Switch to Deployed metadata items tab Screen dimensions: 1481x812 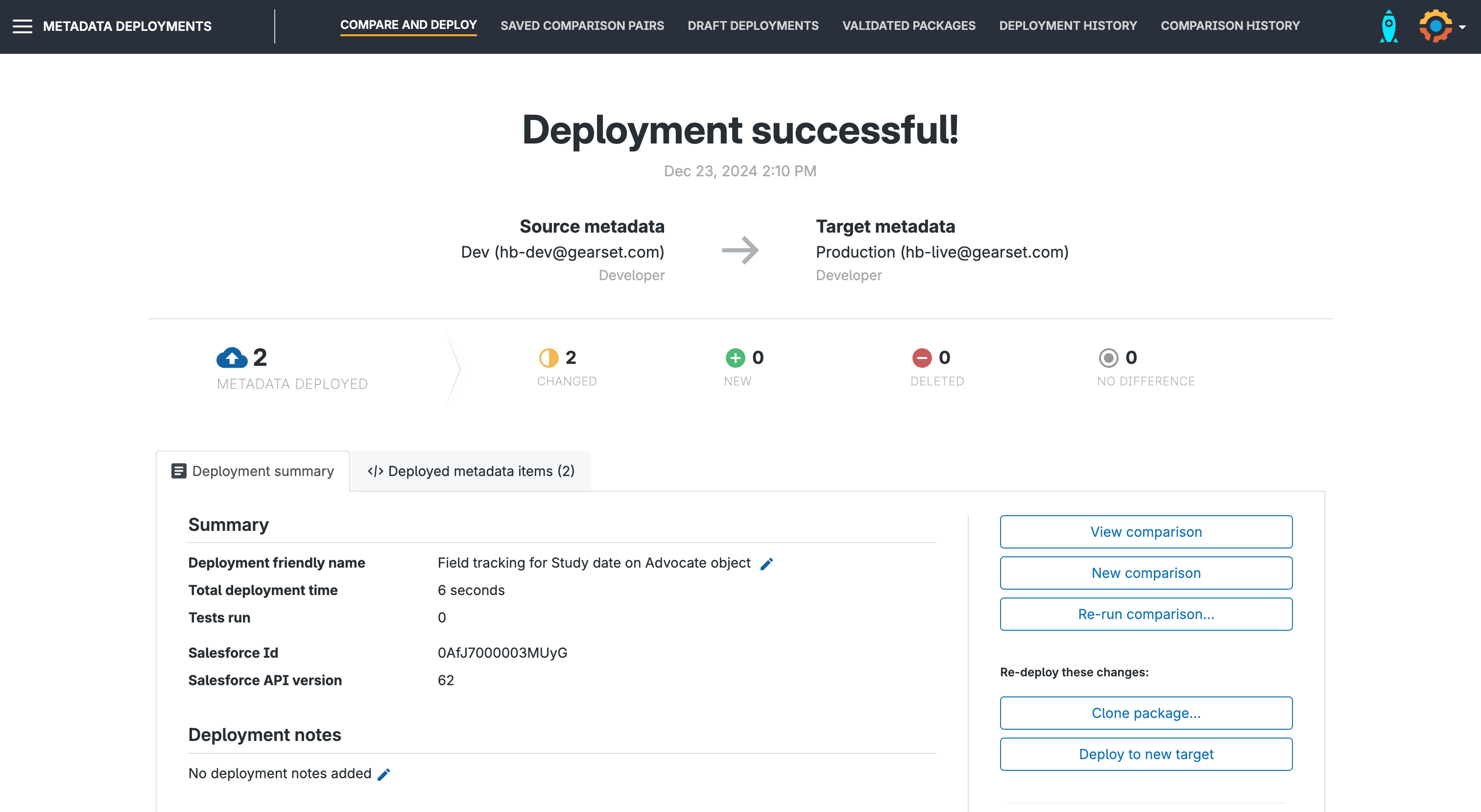pos(471,471)
